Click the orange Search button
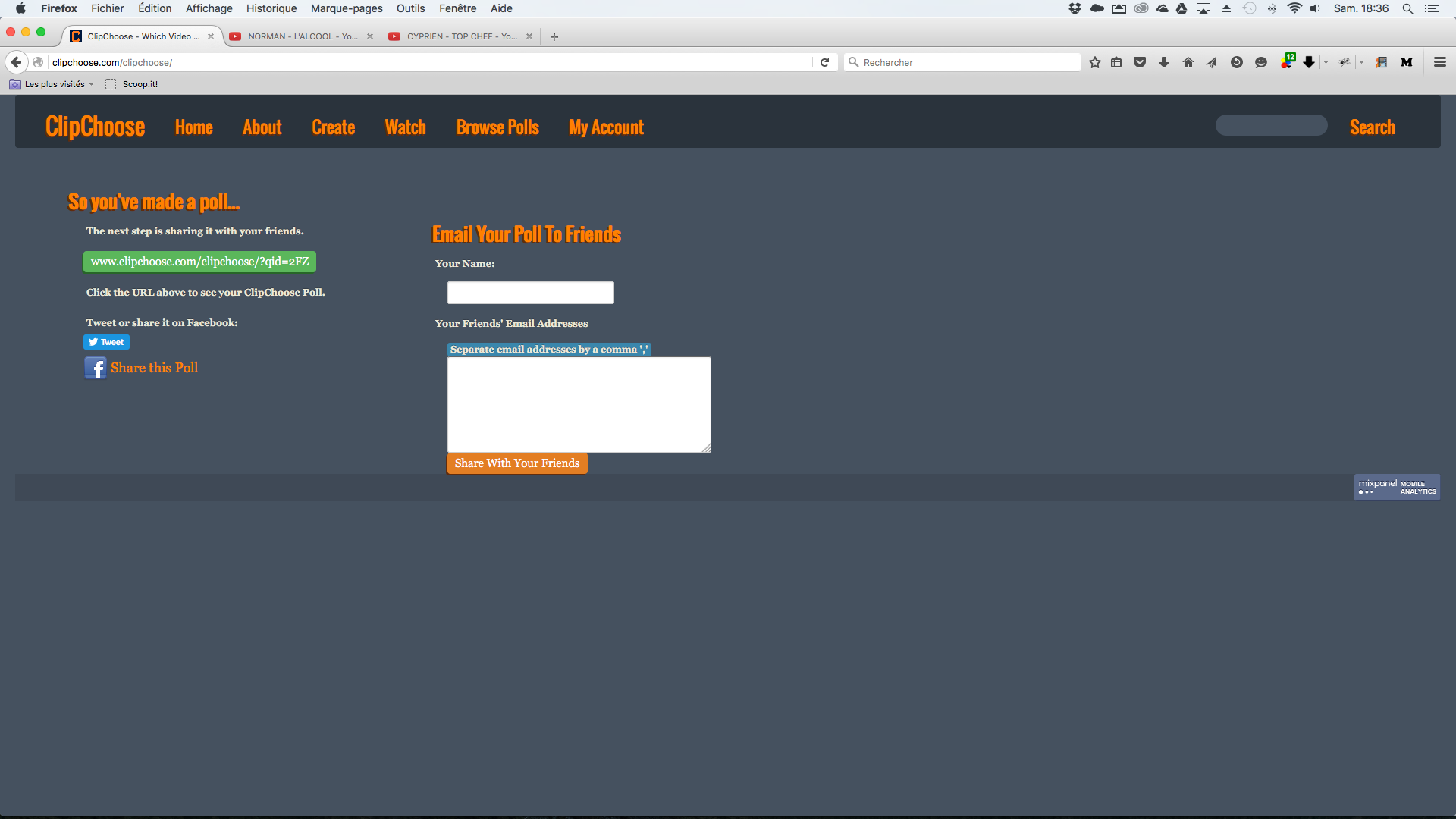 click(1372, 127)
